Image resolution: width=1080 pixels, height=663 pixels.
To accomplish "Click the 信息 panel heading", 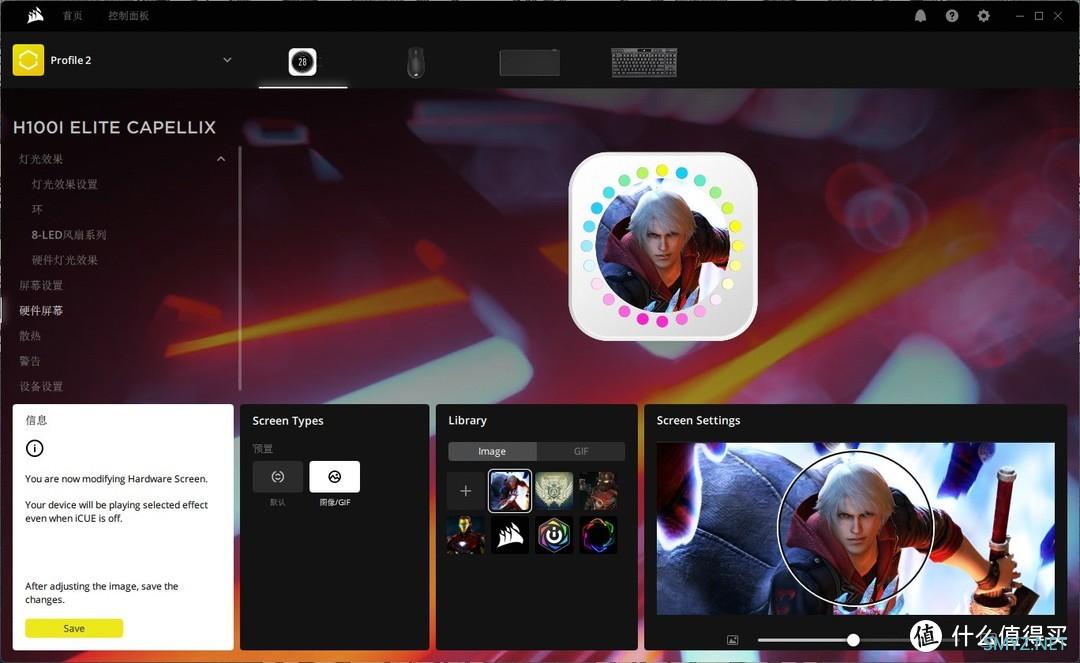I will [37, 420].
